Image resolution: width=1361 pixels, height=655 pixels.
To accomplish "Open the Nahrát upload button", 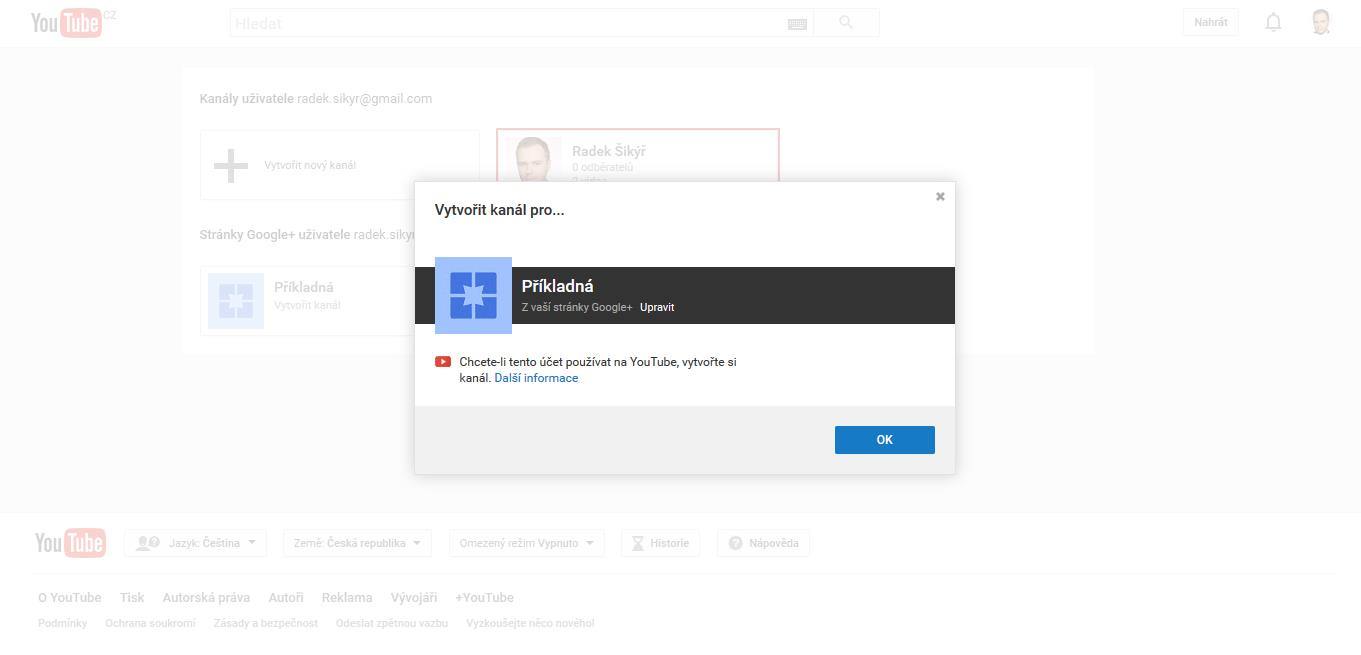I will coord(1210,22).
